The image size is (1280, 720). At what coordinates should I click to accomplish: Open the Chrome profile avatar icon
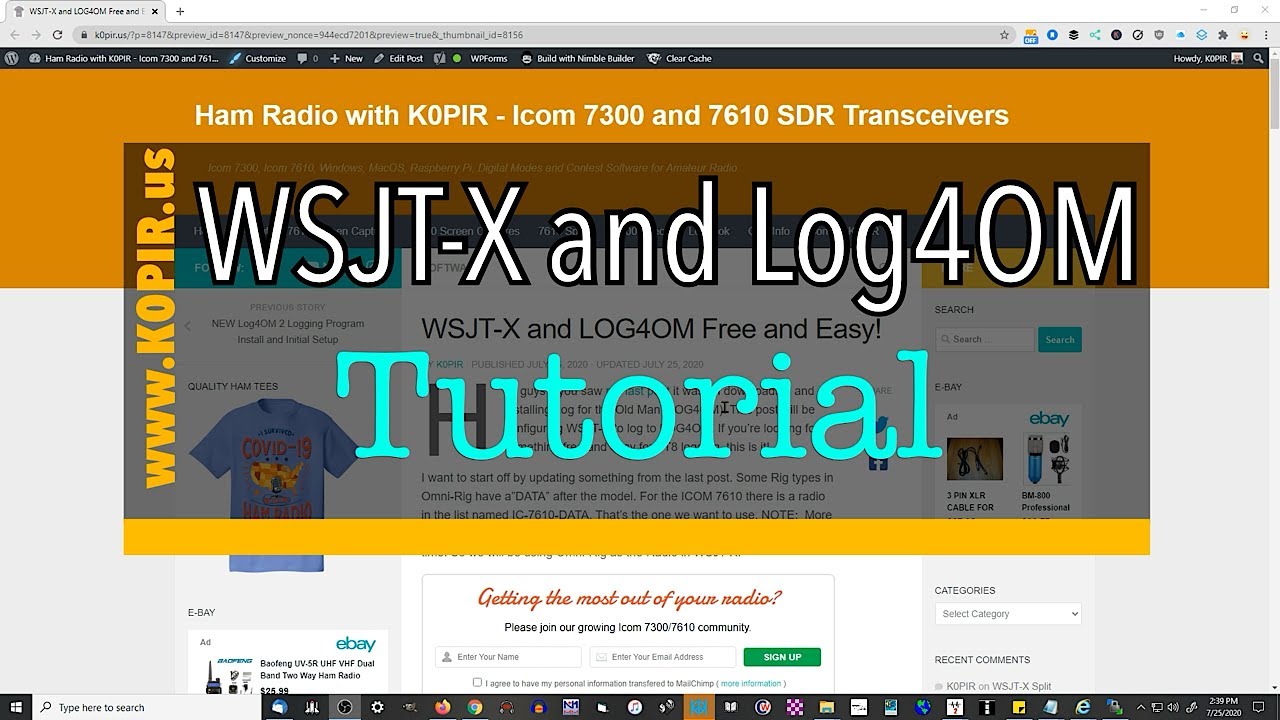click(x=1244, y=35)
